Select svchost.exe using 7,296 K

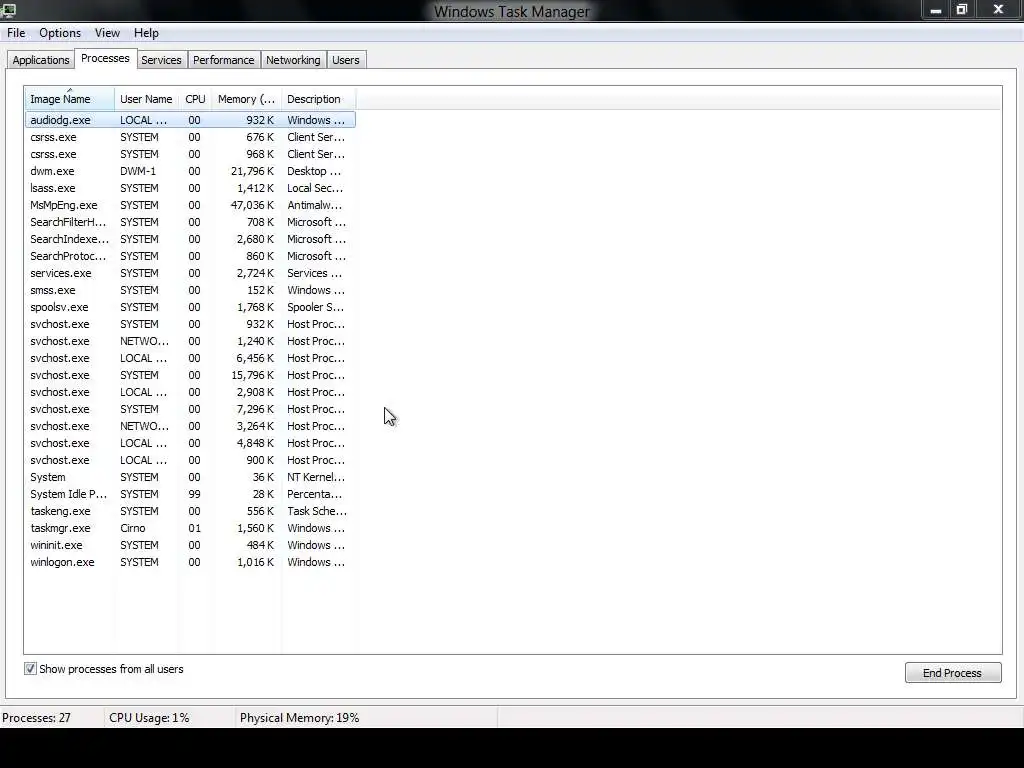[190, 409]
